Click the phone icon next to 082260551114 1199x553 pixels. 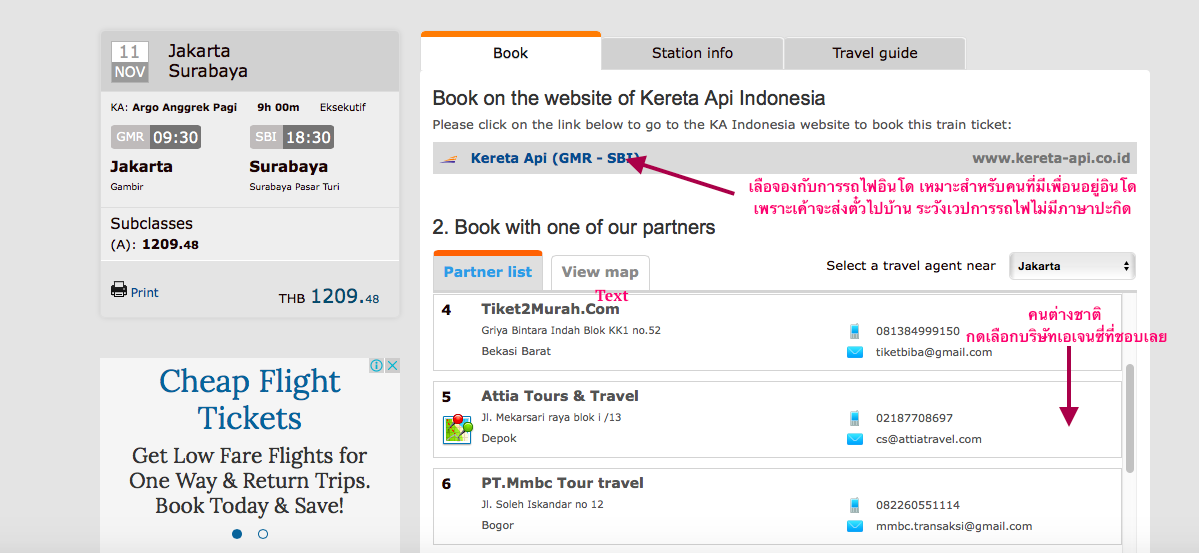click(x=854, y=505)
